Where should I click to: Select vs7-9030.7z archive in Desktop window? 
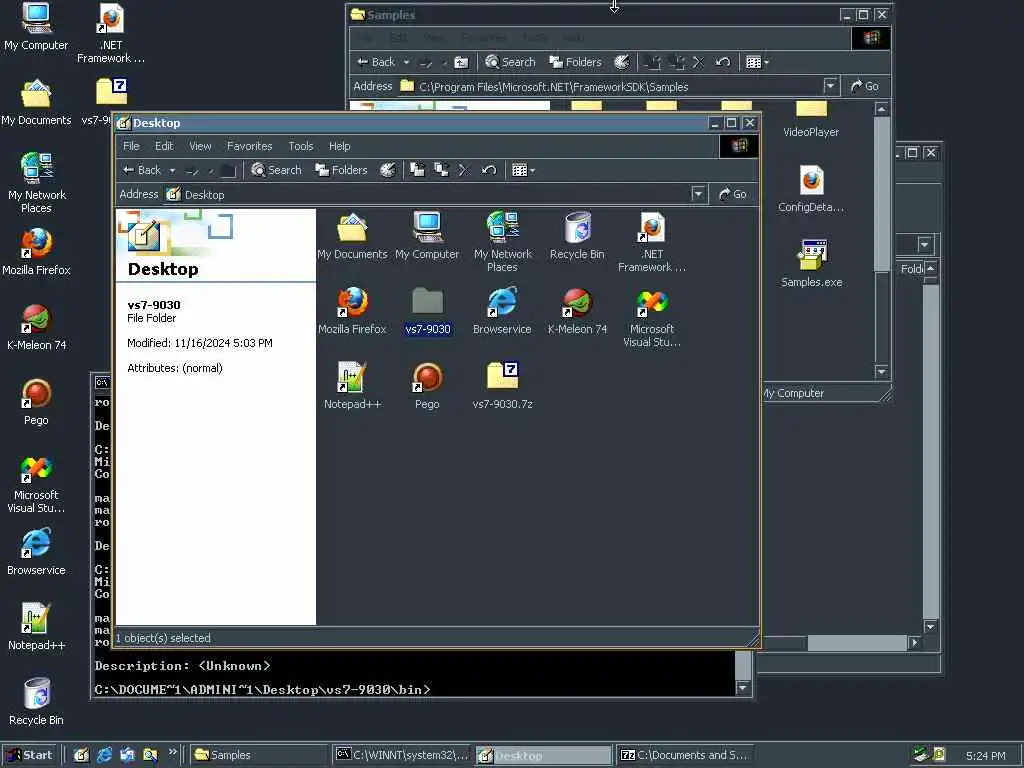(502, 386)
